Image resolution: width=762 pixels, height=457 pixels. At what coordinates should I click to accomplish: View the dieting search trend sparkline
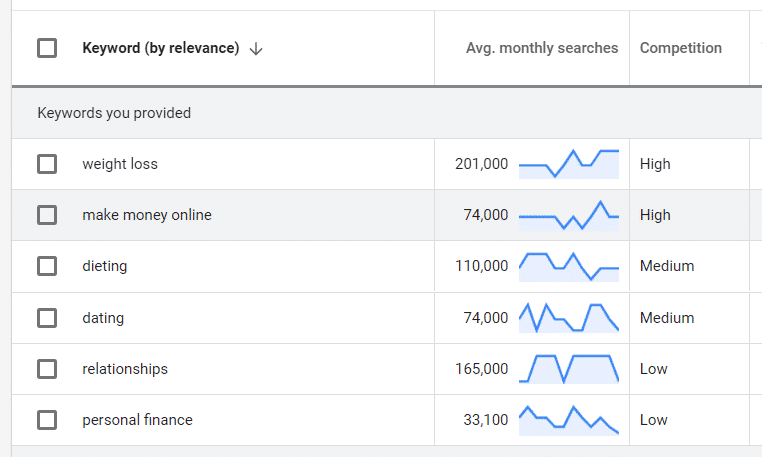(569, 266)
